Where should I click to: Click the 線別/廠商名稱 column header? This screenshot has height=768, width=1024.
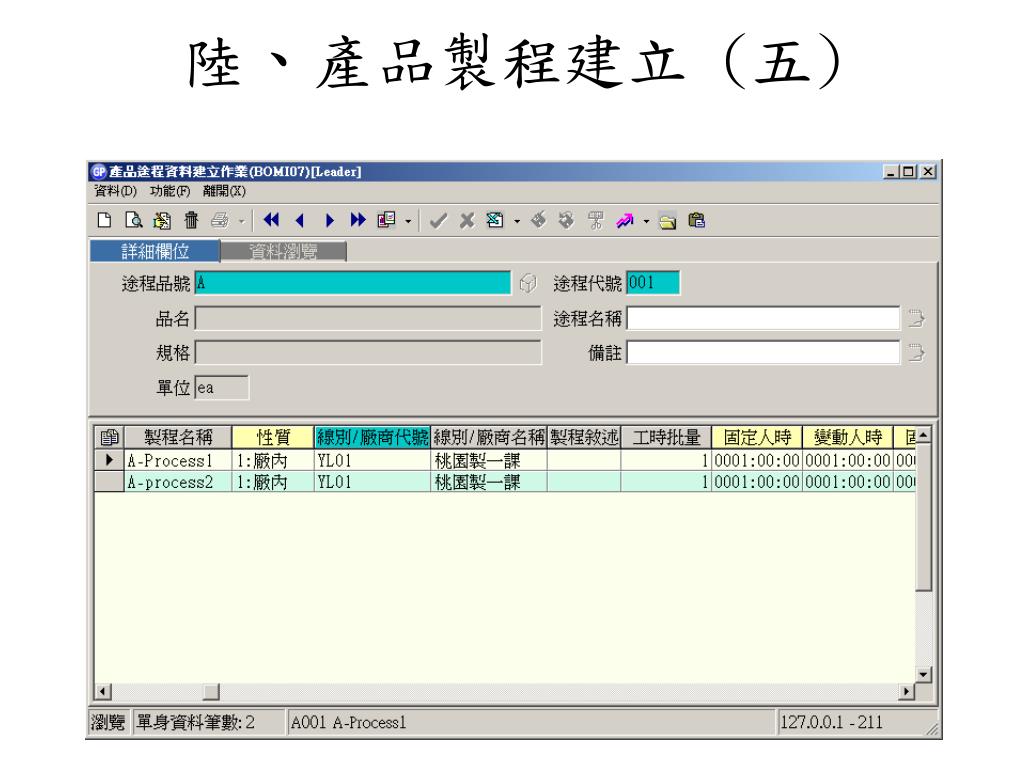[x=489, y=437]
